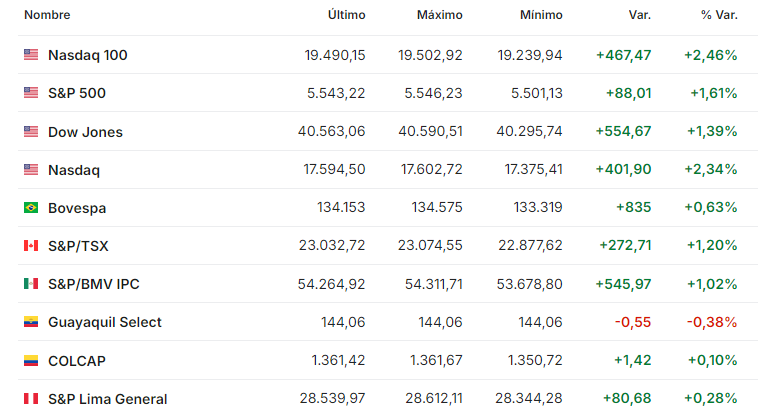Image resolution: width=758 pixels, height=414 pixels.
Task: Click the US flag next to S&P 500
Action: point(31,92)
